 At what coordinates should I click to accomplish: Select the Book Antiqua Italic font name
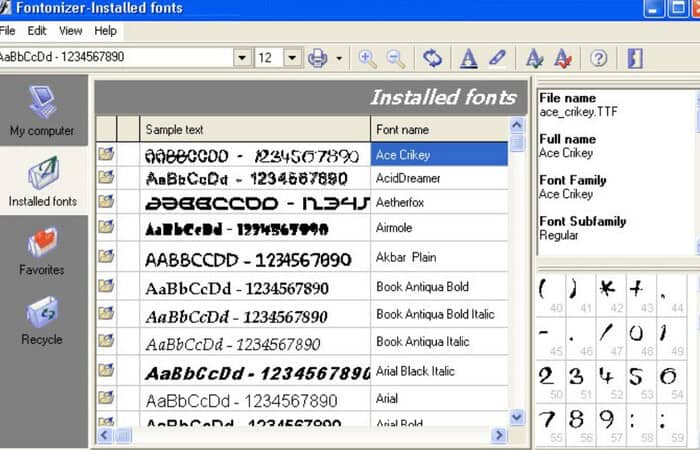click(x=423, y=342)
